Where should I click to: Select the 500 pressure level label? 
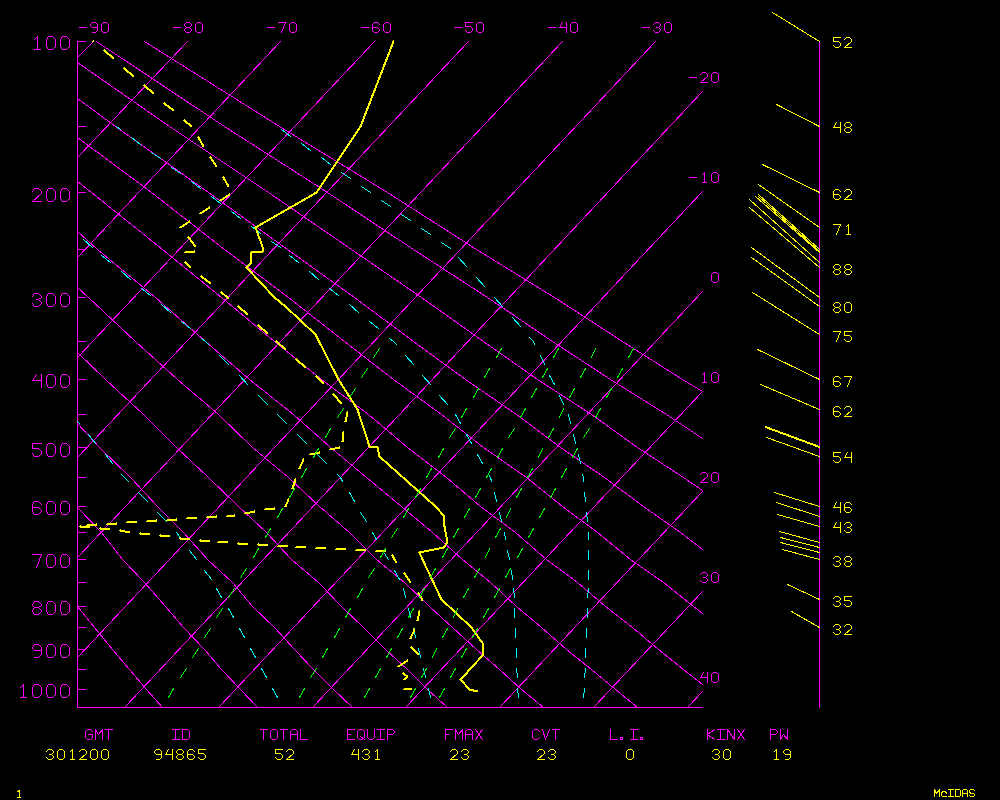(52, 450)
